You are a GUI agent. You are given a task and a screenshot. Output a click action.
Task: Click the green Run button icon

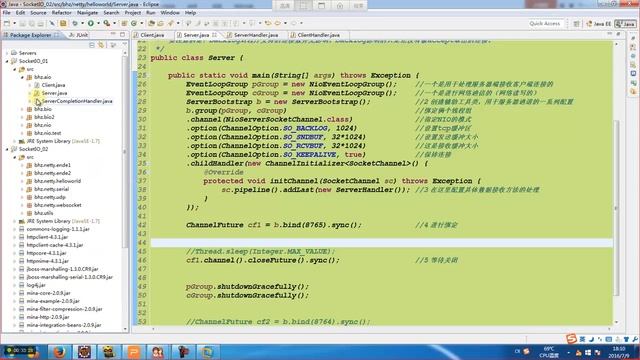[x=91, y=24]
